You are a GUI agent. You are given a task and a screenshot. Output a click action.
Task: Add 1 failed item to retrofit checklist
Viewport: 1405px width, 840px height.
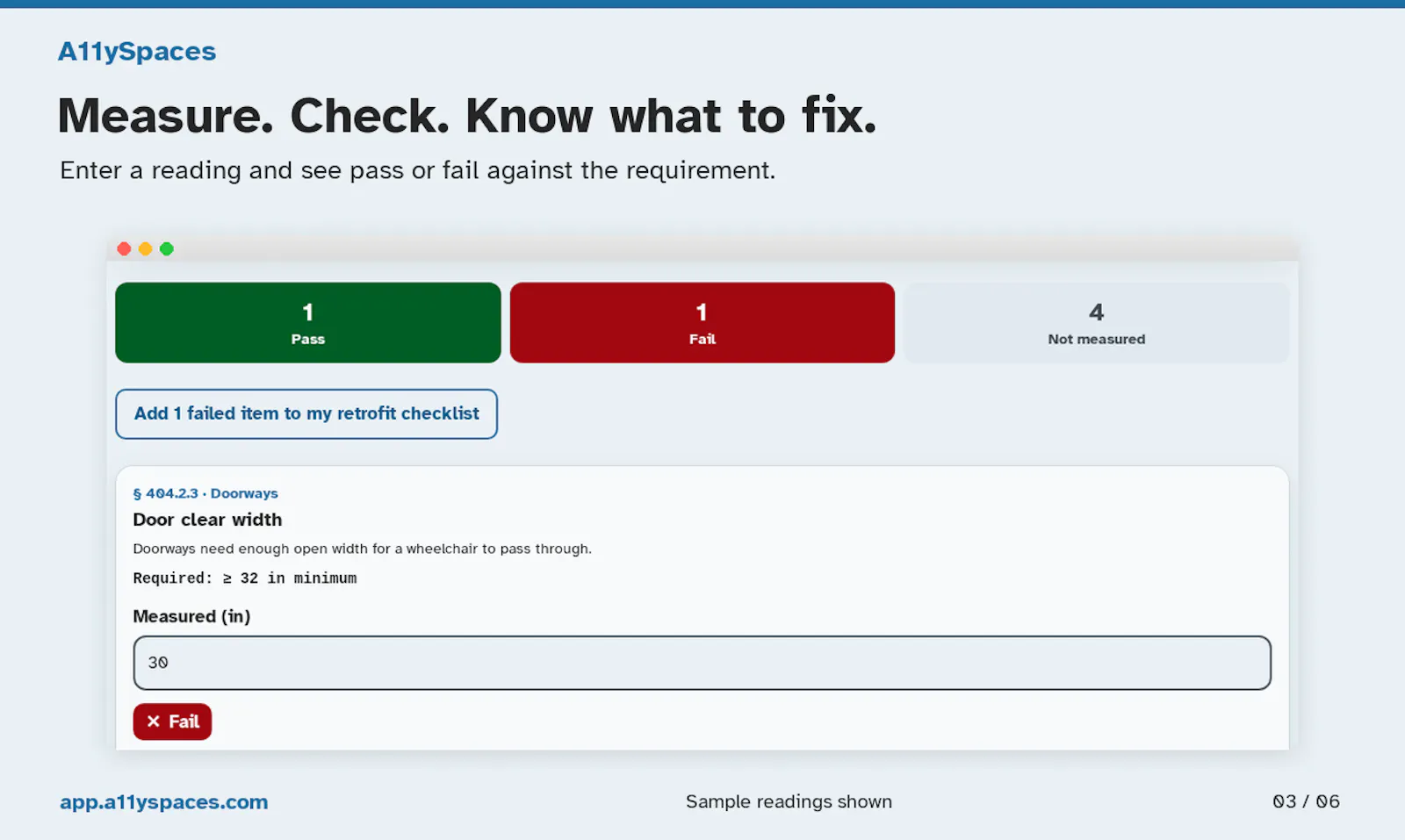point(306,413)
